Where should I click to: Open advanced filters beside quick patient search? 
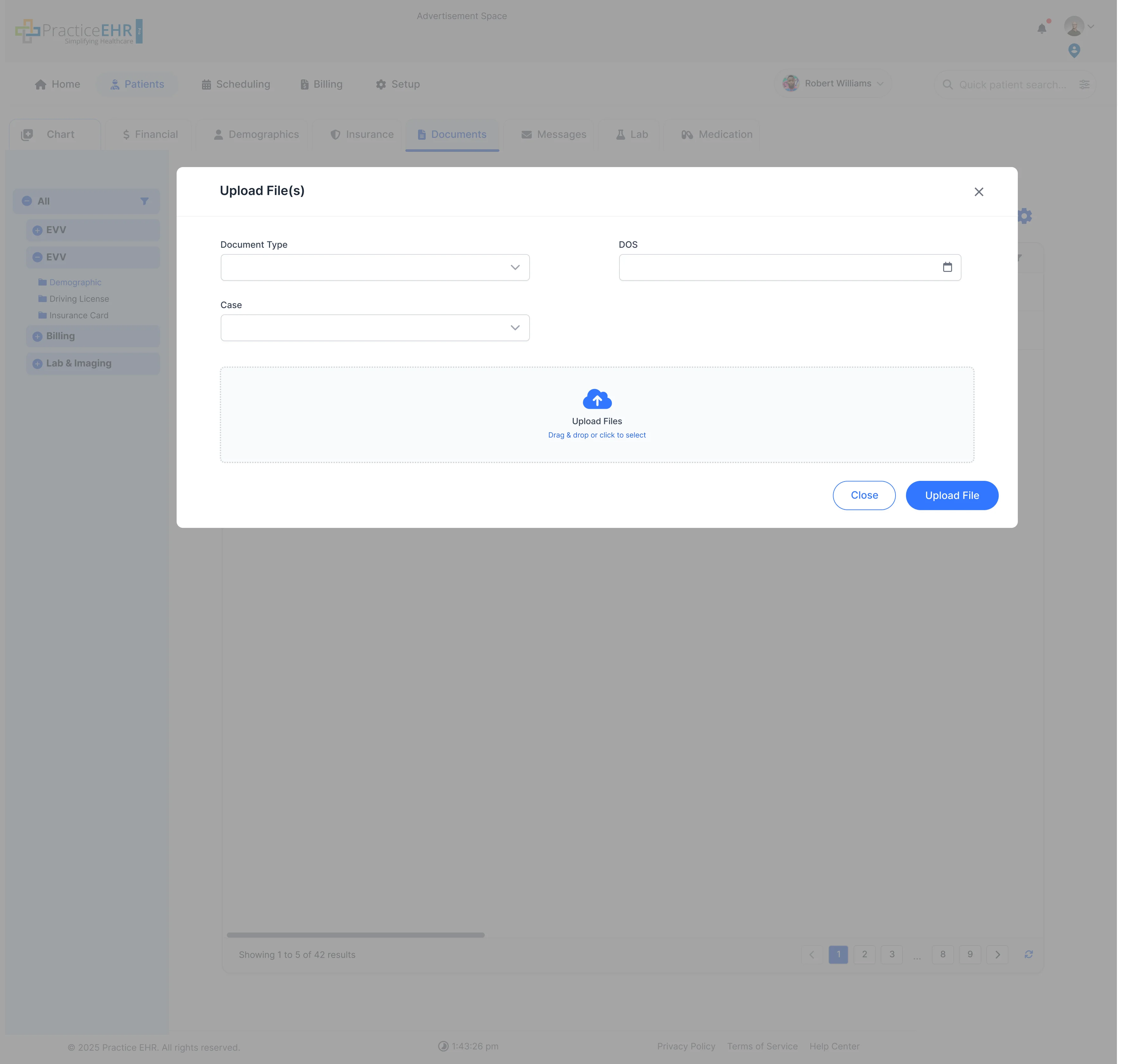click(1085, 84)
